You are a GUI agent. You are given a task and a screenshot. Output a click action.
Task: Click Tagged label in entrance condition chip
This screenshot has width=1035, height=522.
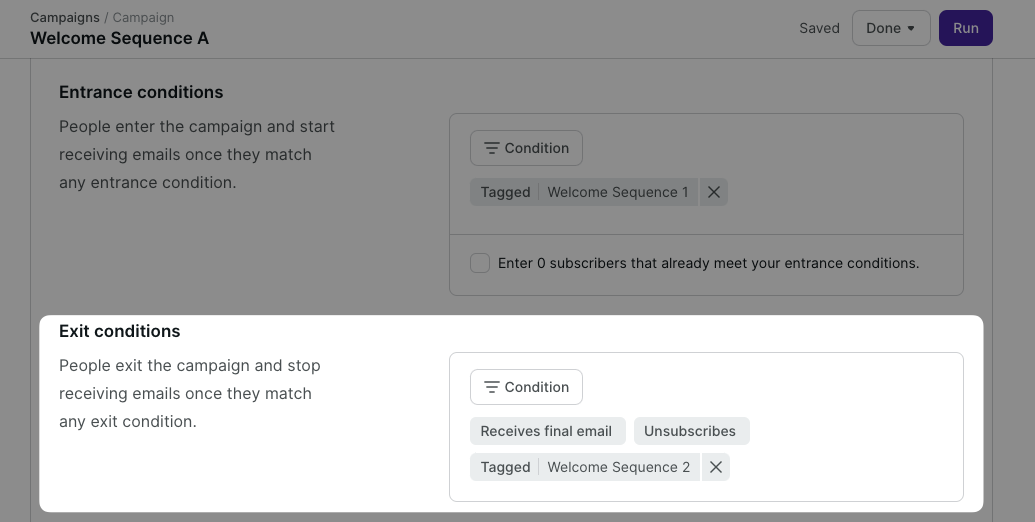(505, 192)
